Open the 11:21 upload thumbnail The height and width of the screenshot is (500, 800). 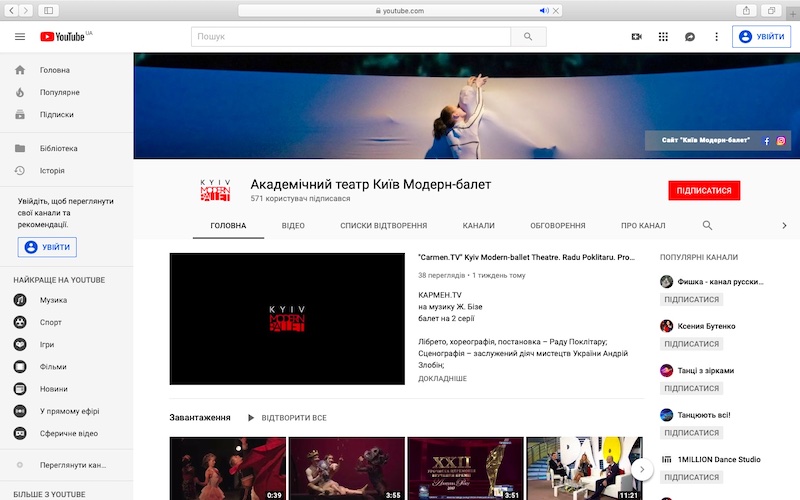tap(584, 468)
